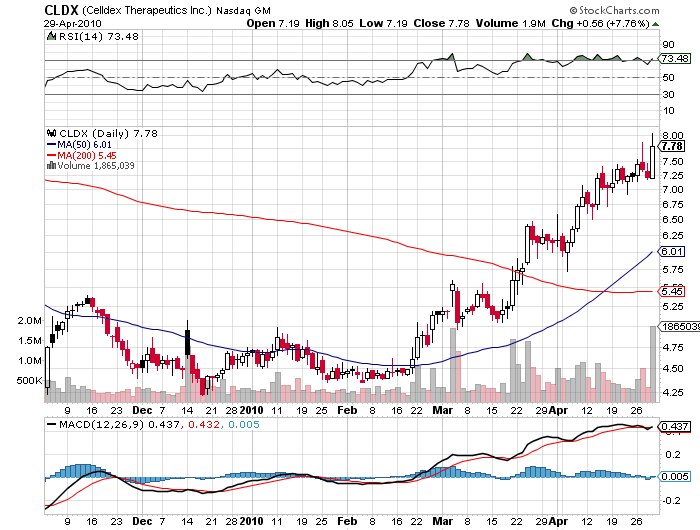
Task: Click the CLDX (Daily) 7.78 legend text
Action: (108, 134)
